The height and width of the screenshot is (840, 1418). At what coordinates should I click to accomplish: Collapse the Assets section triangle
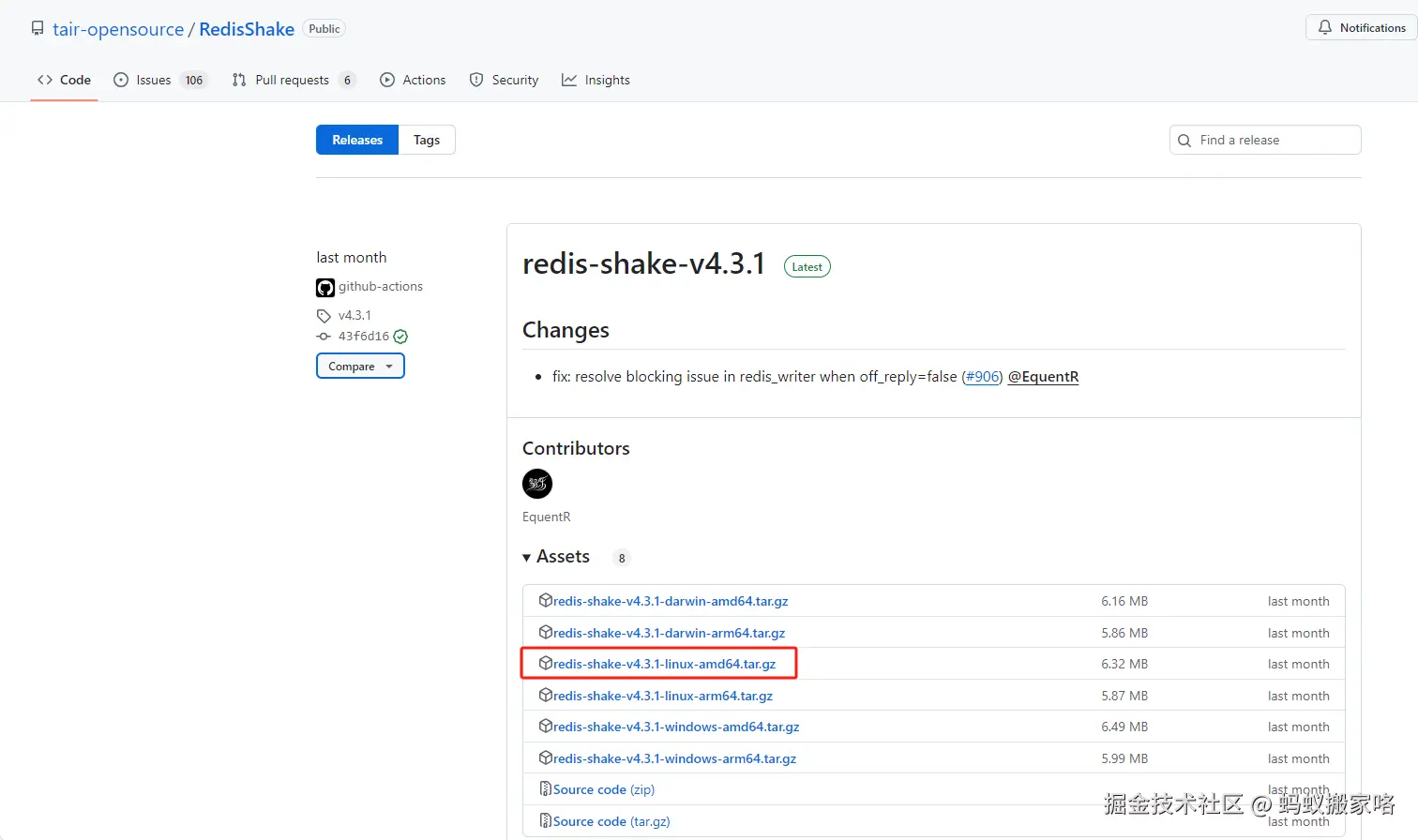[527, 558]
